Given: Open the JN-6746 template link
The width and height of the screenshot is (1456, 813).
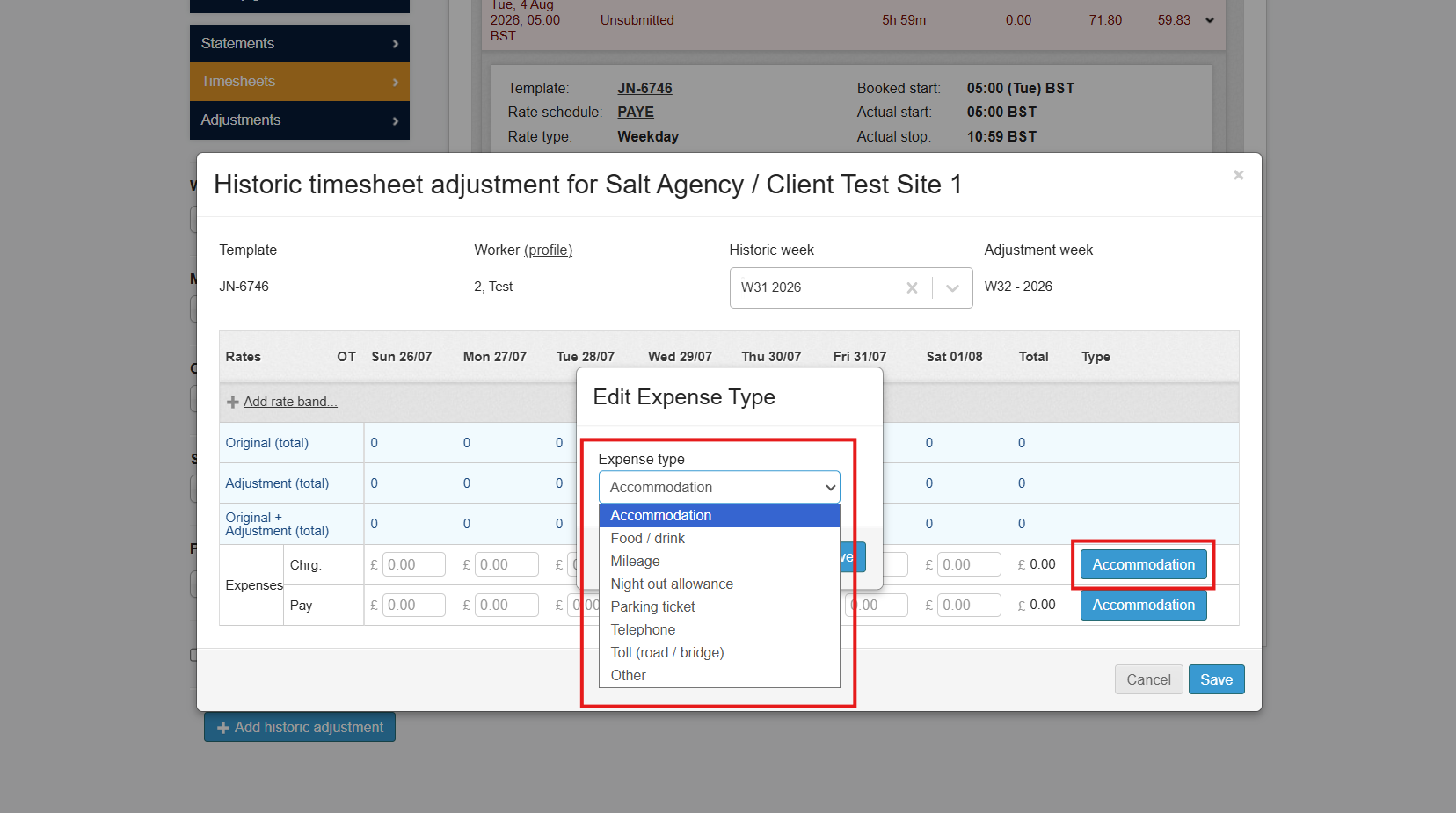Looking at the screenshot, I should [x=644, y=89].
